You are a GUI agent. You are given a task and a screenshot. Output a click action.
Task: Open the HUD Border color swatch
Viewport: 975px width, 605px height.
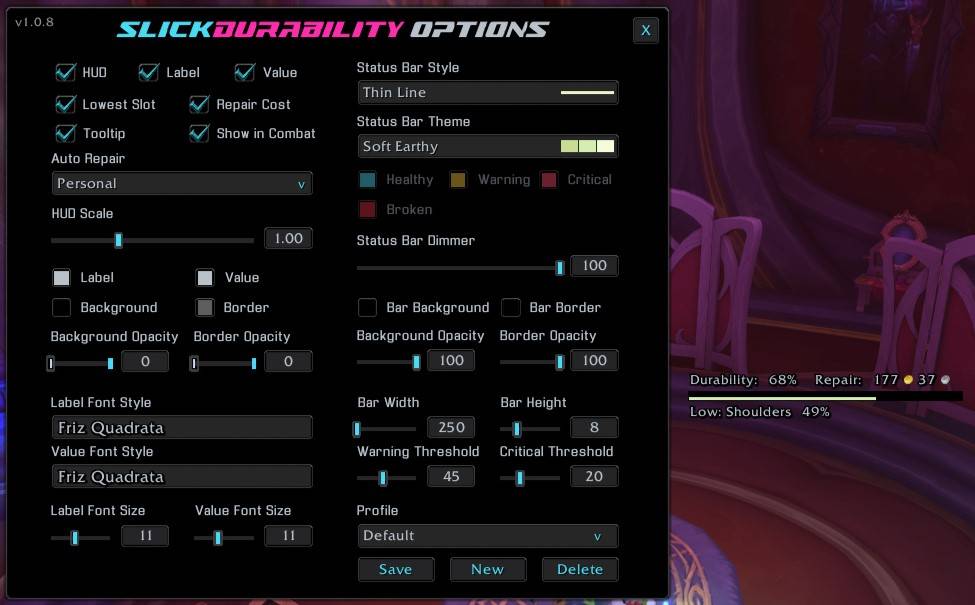[205, 307]
